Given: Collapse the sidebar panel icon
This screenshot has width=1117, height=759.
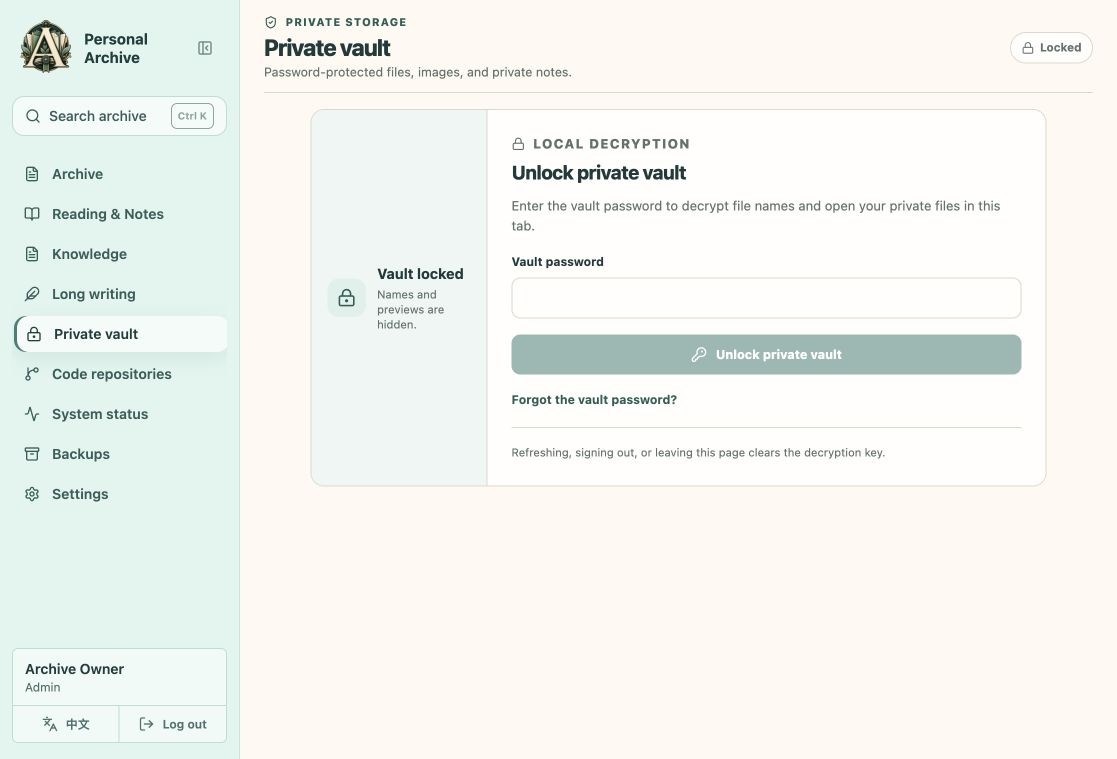Looking at the screenshot, I should click(205, 48).
